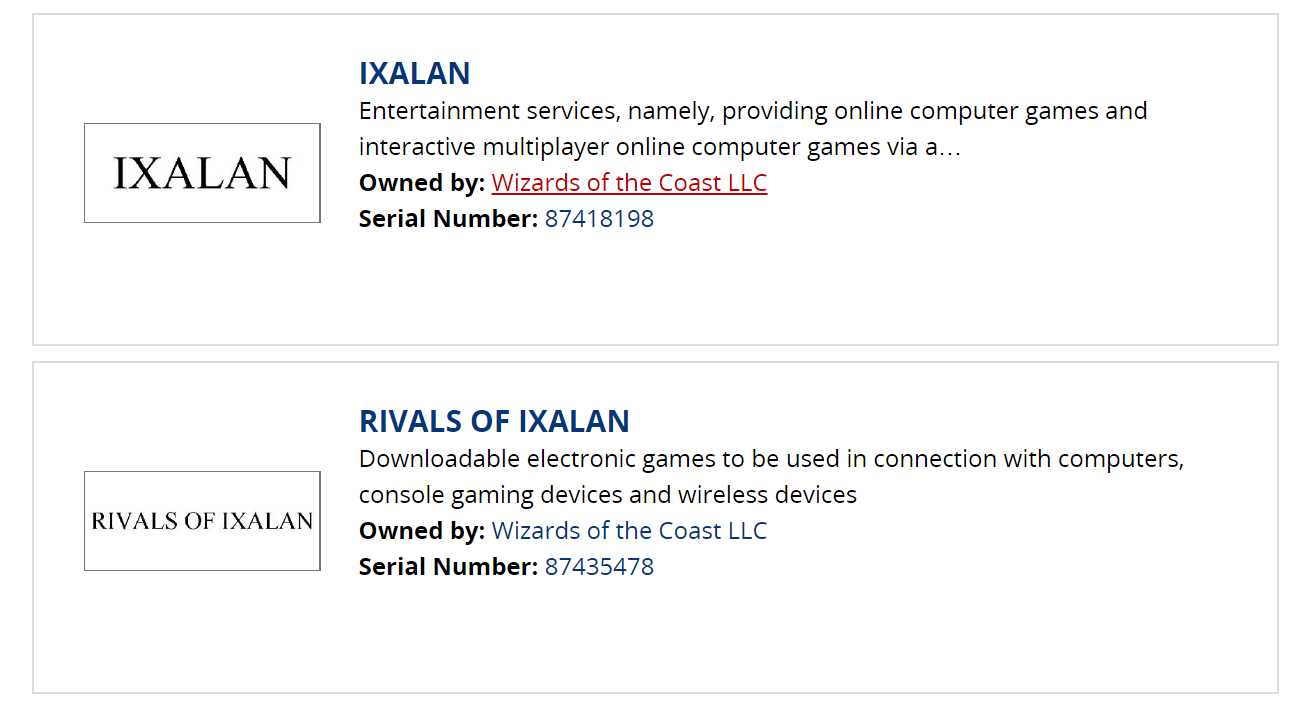Click the IXALAN logo thumbnail image
The height and width of the screenshot is (707, 1312).
pyautogui.click(x=202, y=173)
